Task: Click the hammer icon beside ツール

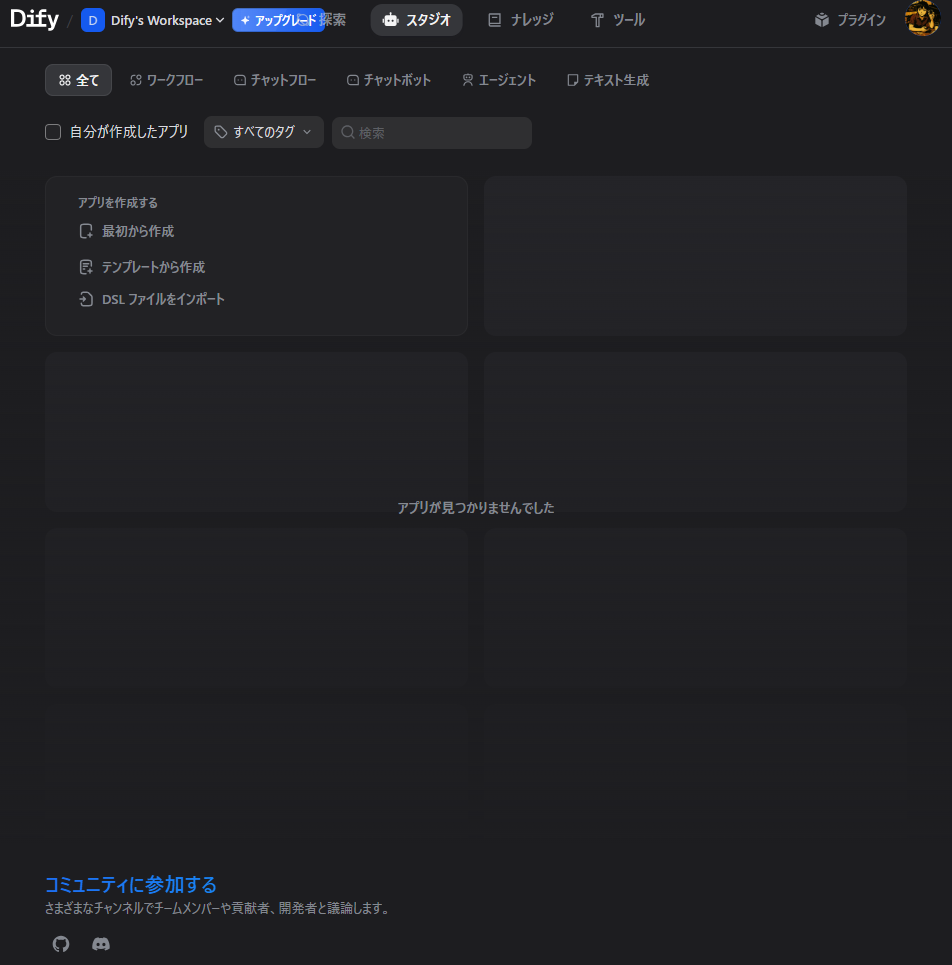Action: point(597,20)
